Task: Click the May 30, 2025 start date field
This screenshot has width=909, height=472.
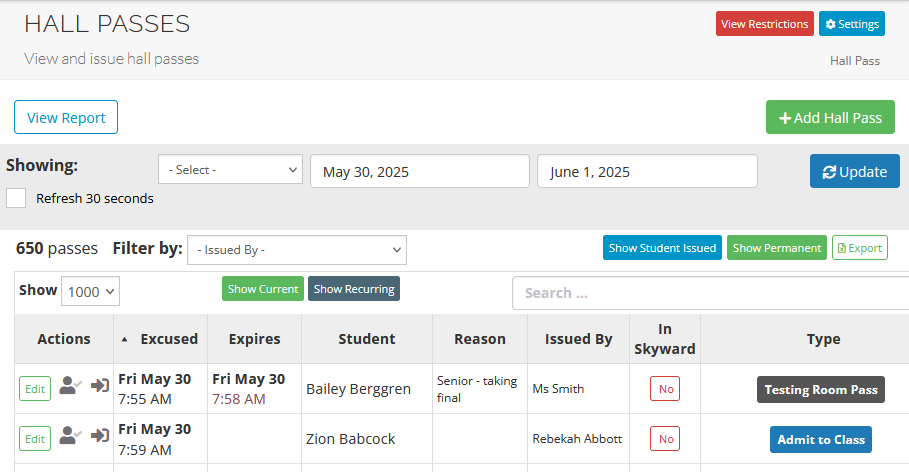Action: 419,171
